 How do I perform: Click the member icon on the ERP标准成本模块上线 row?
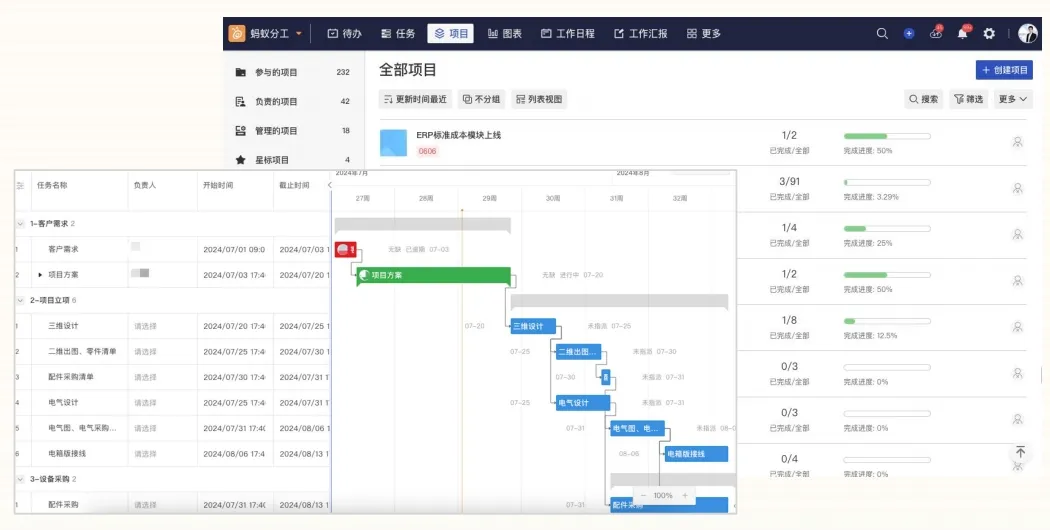click(1017, 142)
